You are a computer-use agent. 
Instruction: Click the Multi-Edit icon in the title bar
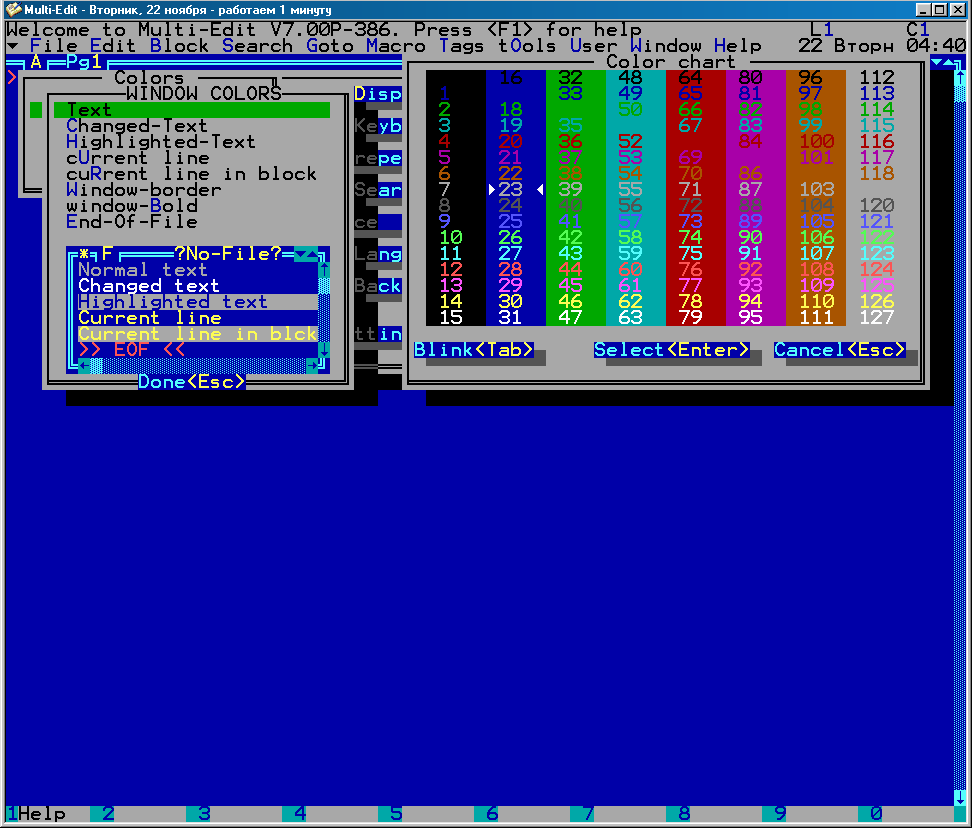pyautogui.click(x=14, y=10)
